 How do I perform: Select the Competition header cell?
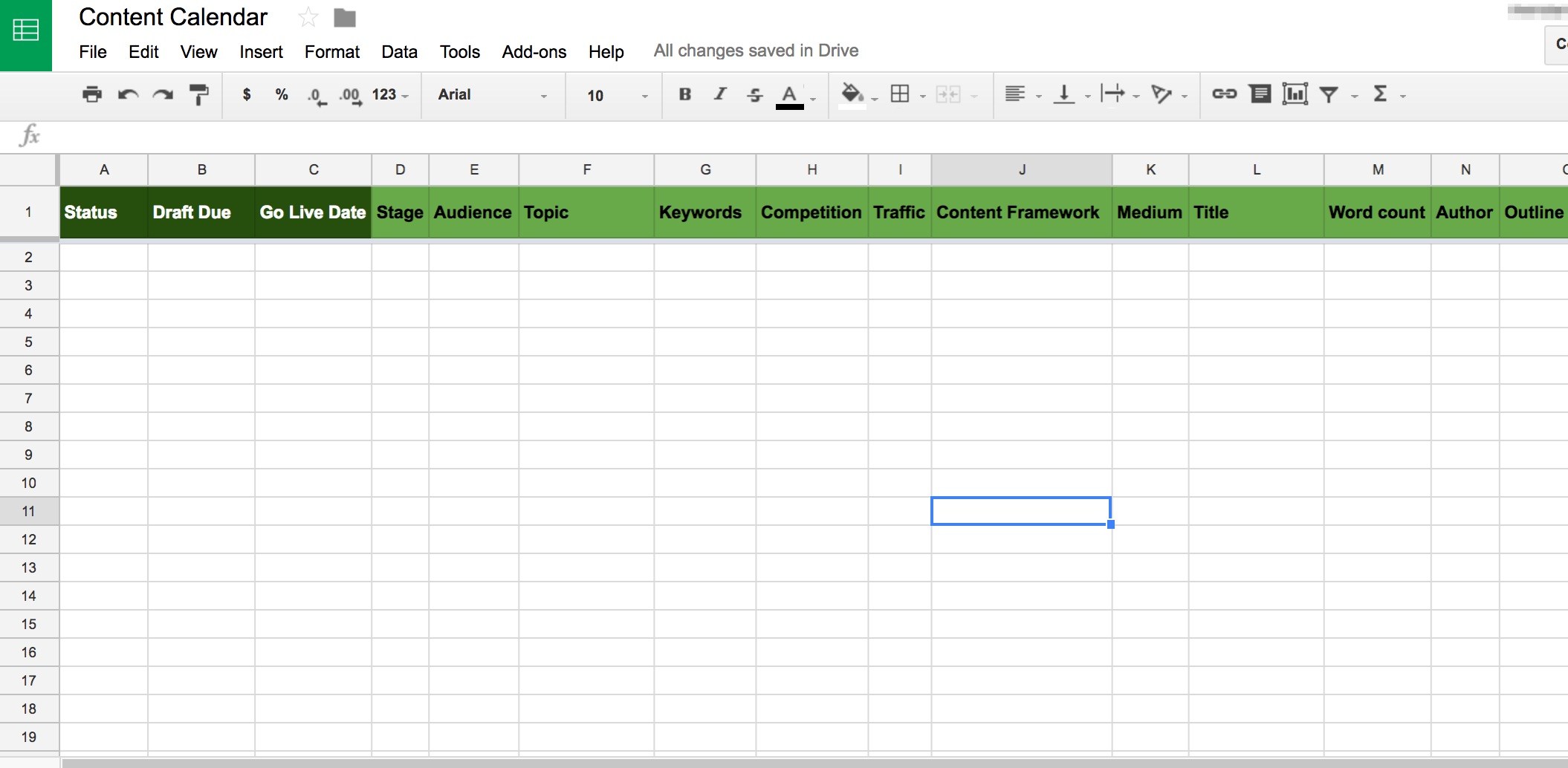[812, 212]
